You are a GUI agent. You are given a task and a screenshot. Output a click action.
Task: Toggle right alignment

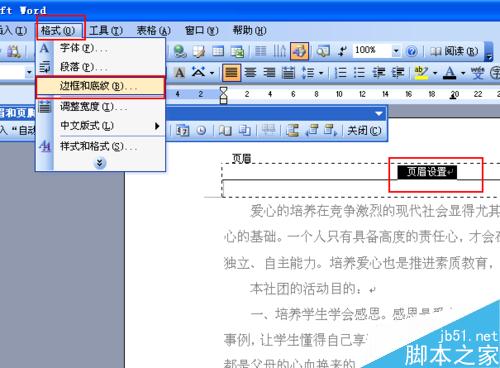click(269, 72)
